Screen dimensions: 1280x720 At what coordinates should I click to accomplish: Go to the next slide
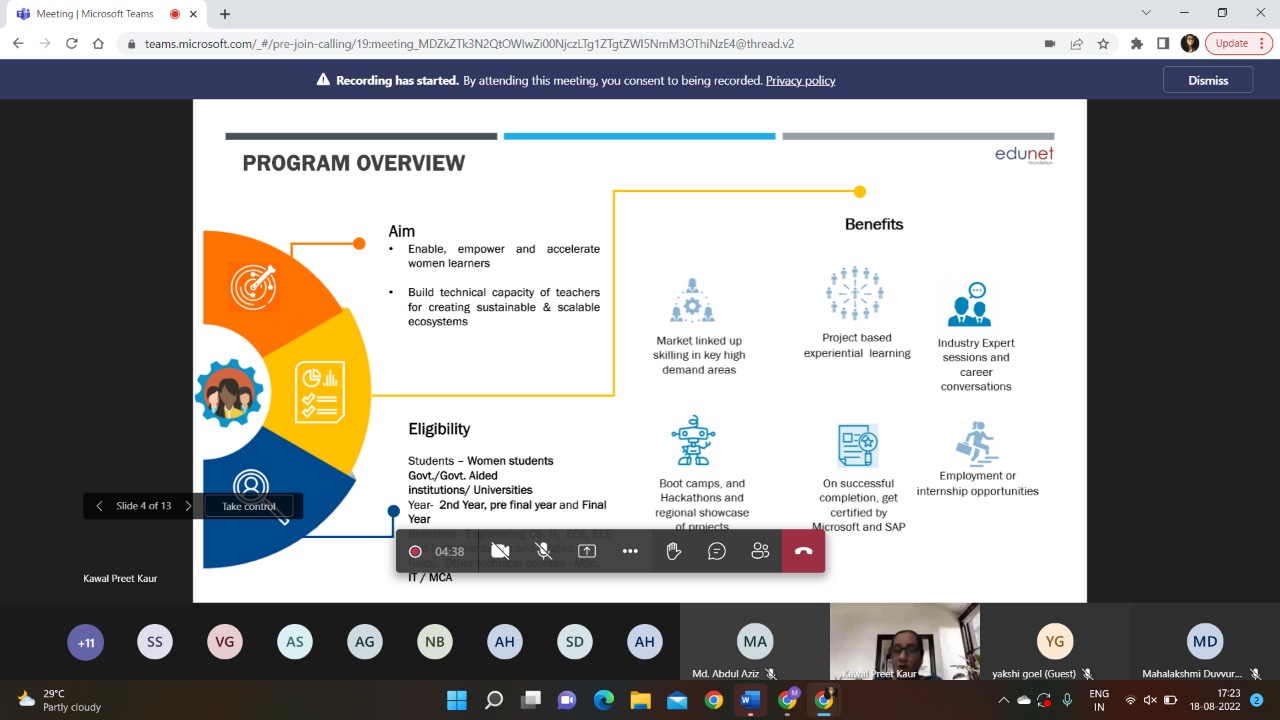tap(188, 506)
